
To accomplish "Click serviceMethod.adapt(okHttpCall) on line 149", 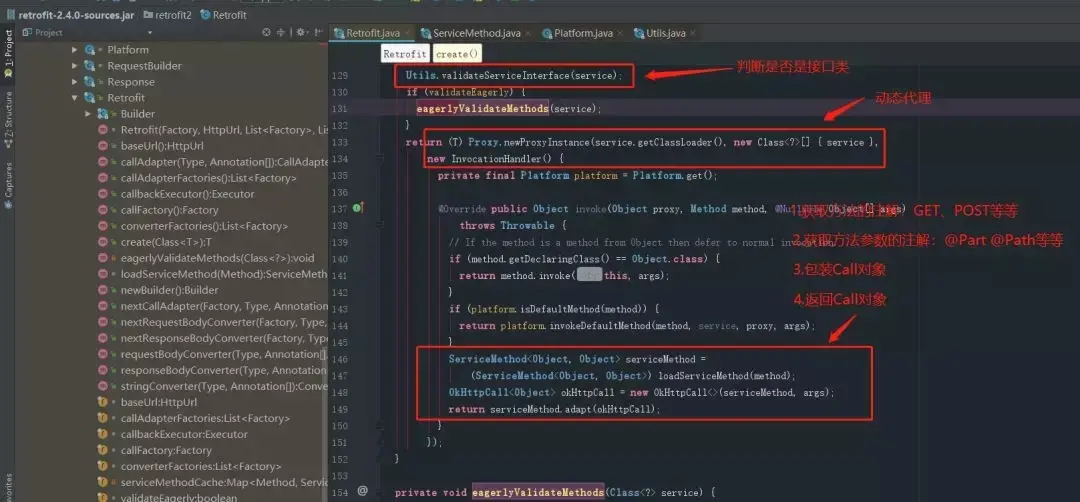I will (x=574, y=409).
